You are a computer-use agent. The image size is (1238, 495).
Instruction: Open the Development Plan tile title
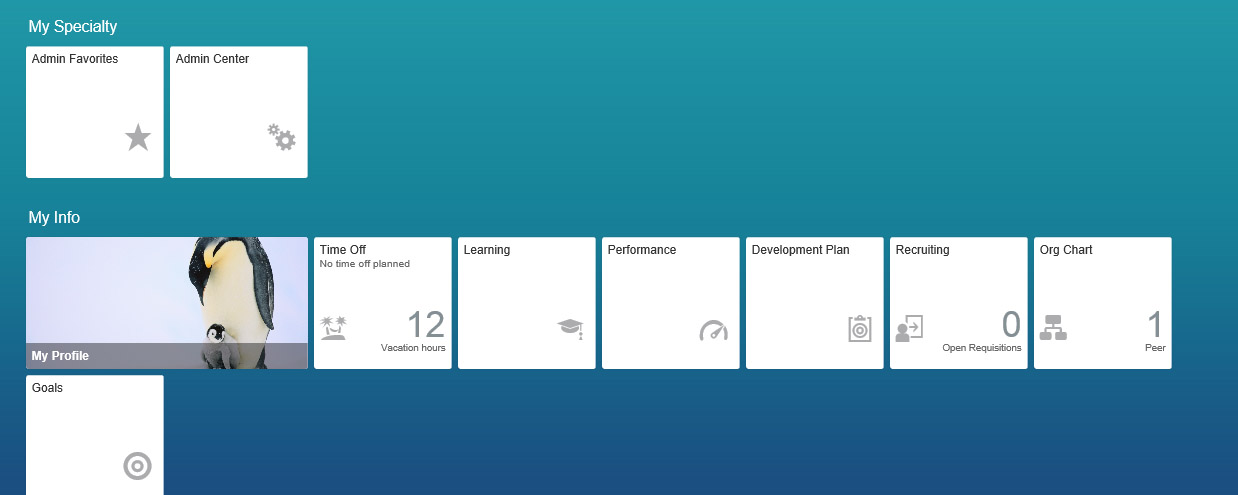click(x=800, y=250)
